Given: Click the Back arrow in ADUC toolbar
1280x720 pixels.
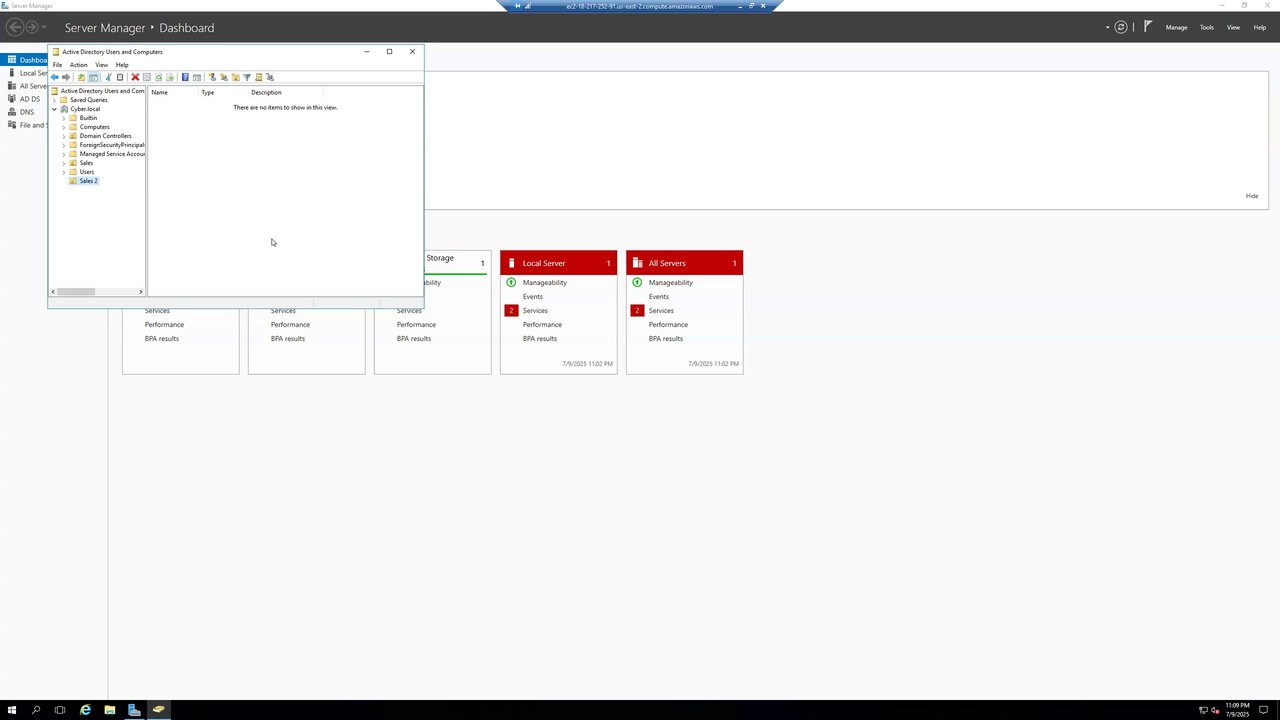Looking at the screenshot, I should 54,77.
